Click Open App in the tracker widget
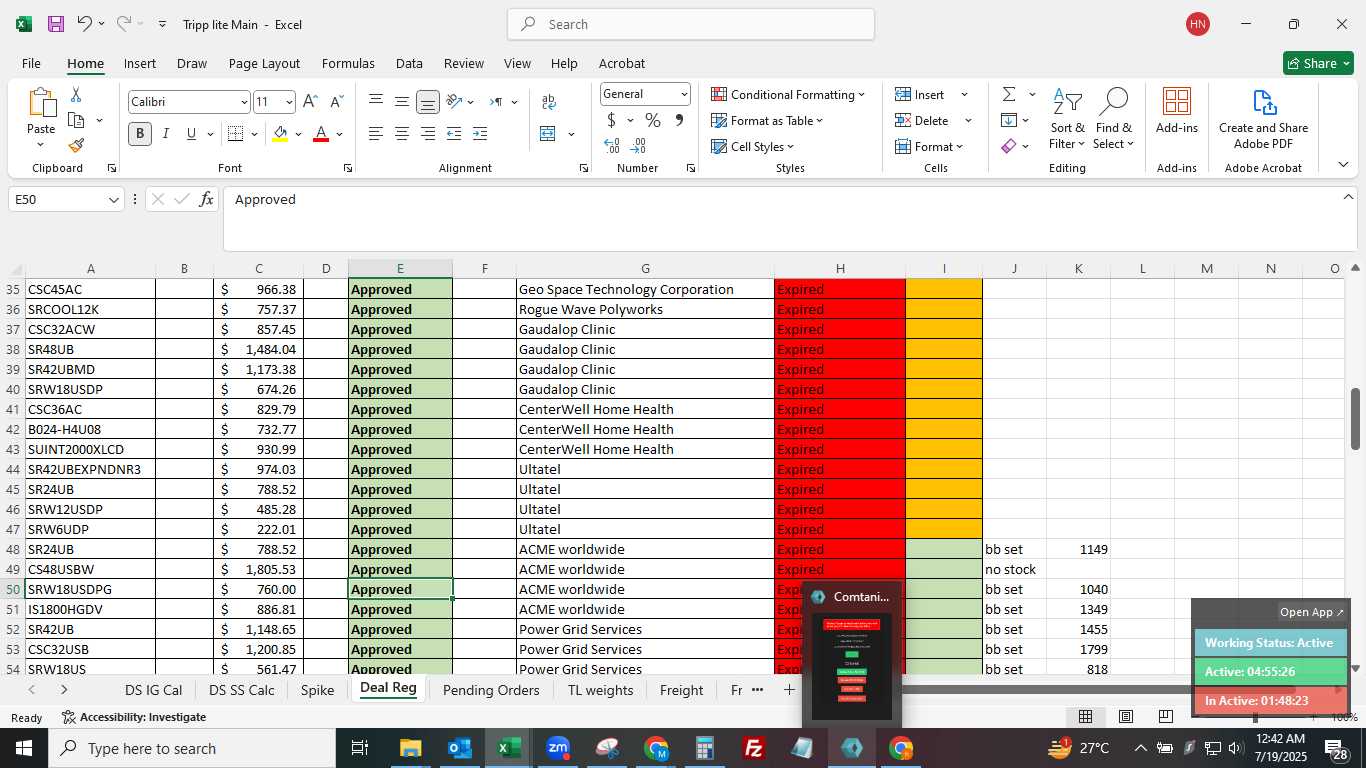The width and height of the screenshot is (1366, 768). click(1312, 612)
